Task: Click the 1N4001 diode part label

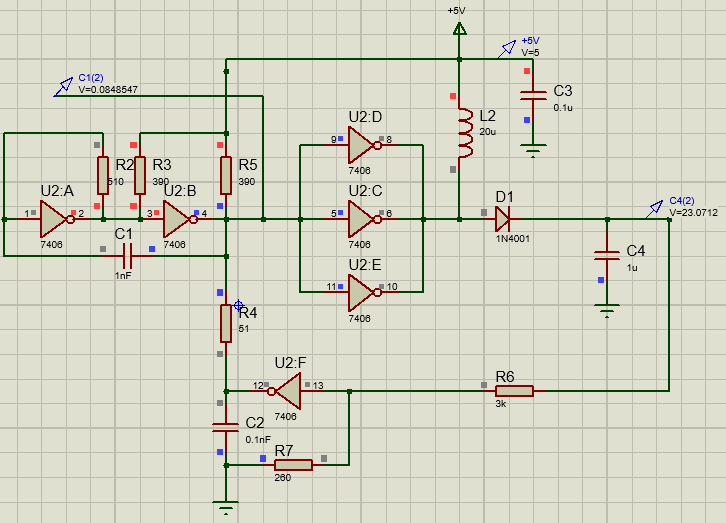Action: point(513,239)
